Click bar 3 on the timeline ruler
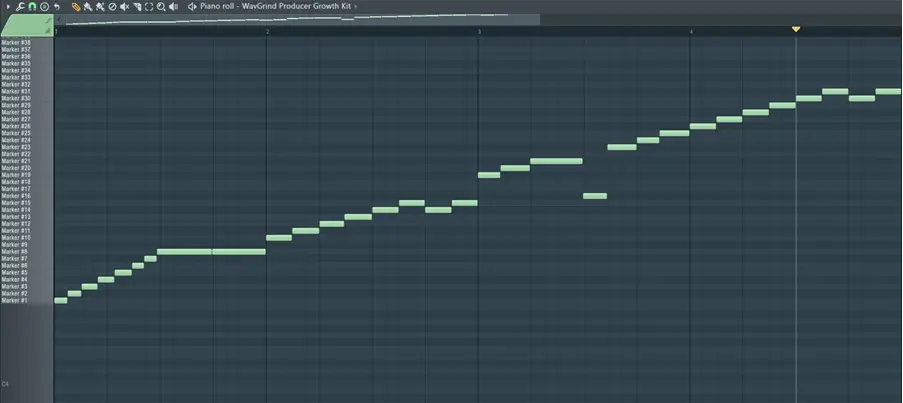This screenshot has width=903, height=403. coord(479,32)
